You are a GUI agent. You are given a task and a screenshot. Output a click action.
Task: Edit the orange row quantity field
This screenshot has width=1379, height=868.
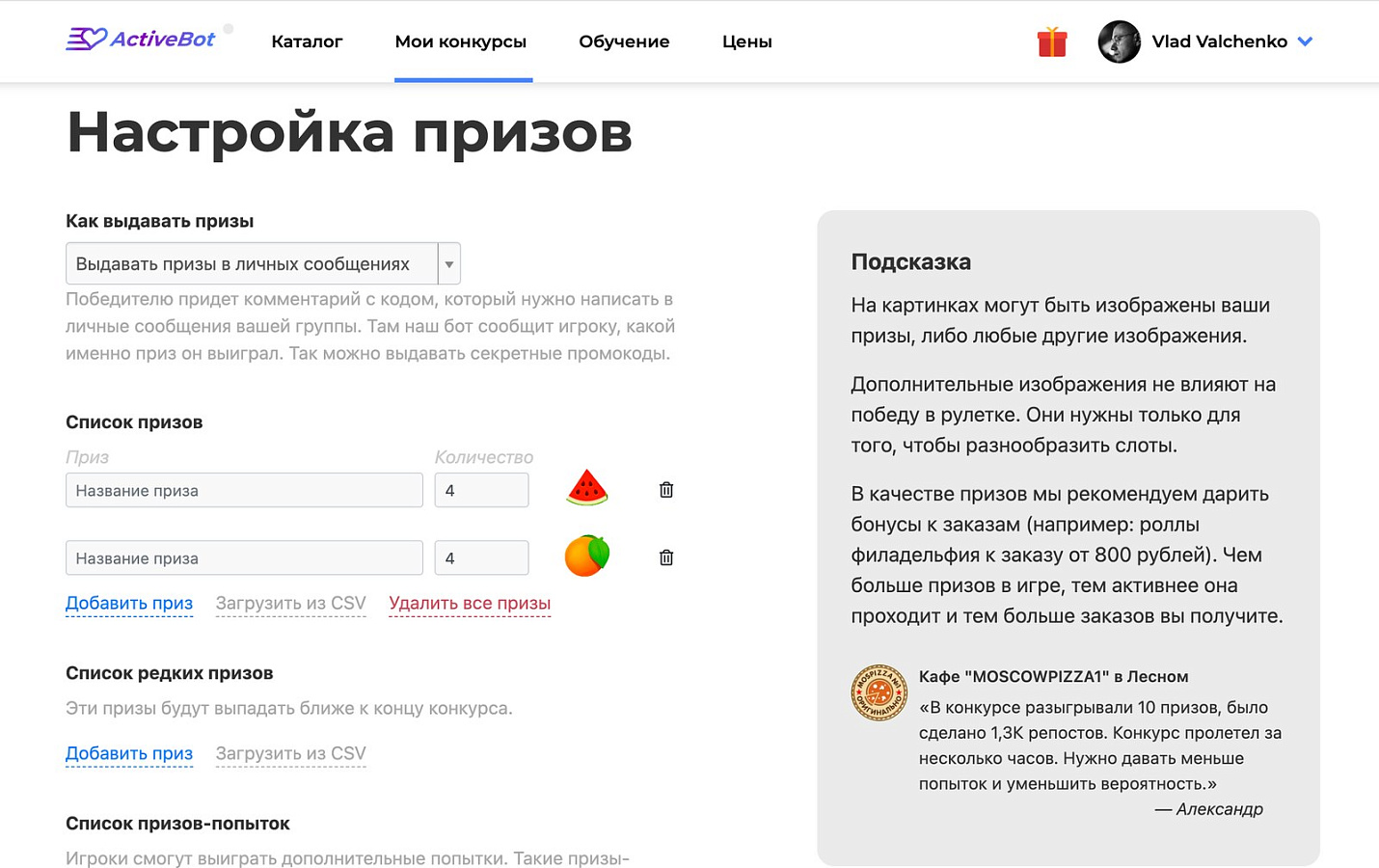point(481,557)
